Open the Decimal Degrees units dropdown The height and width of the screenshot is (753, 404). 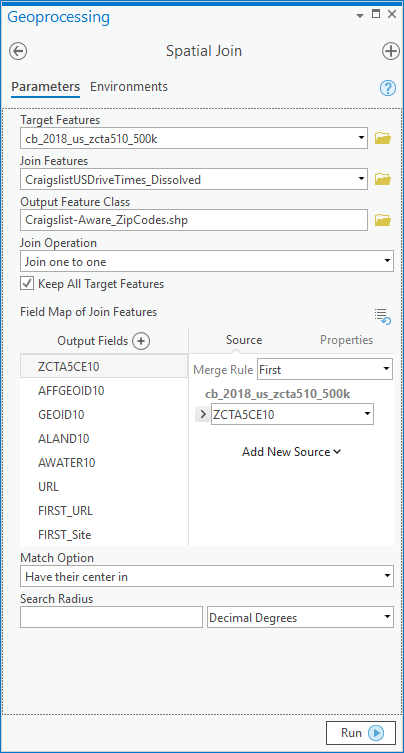pyautogui.click(x=300, y=617)
